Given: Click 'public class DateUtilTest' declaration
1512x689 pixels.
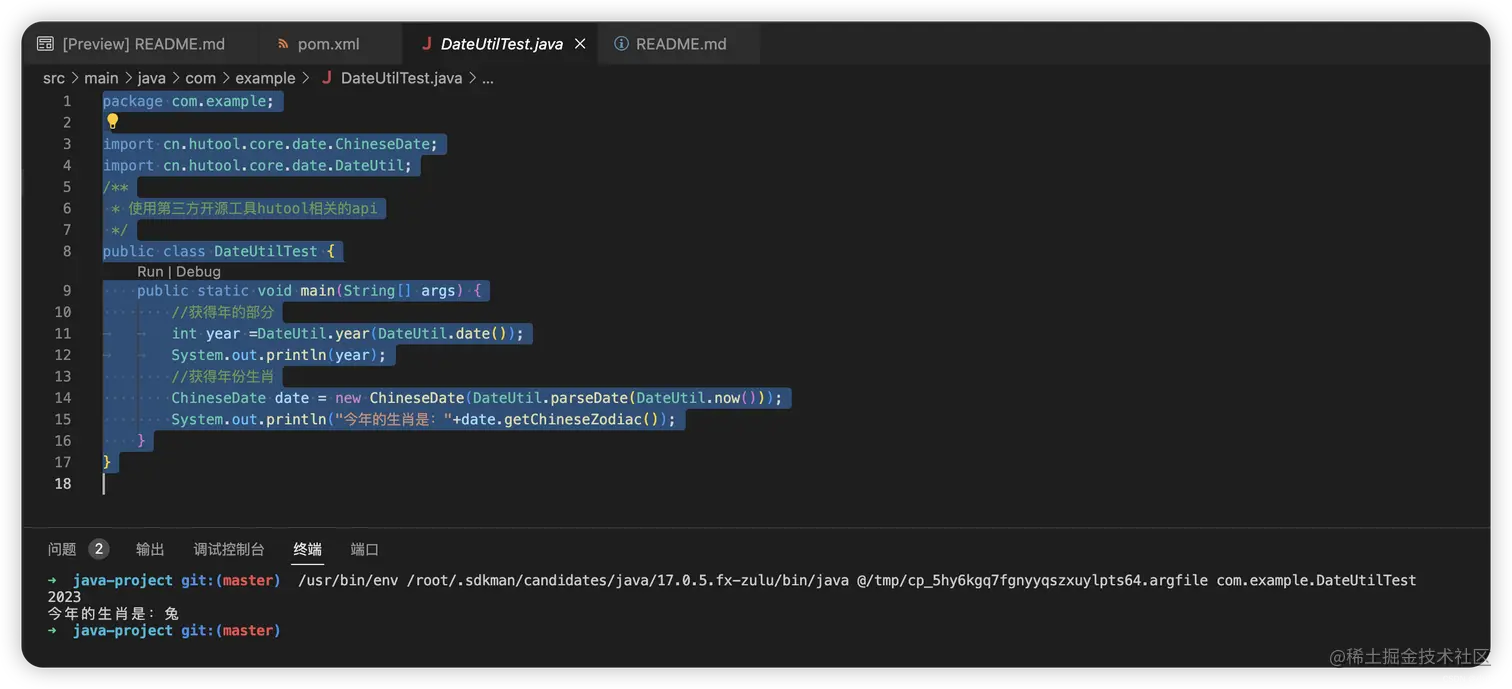Looking at the screenshot, I should coord(218,251).
